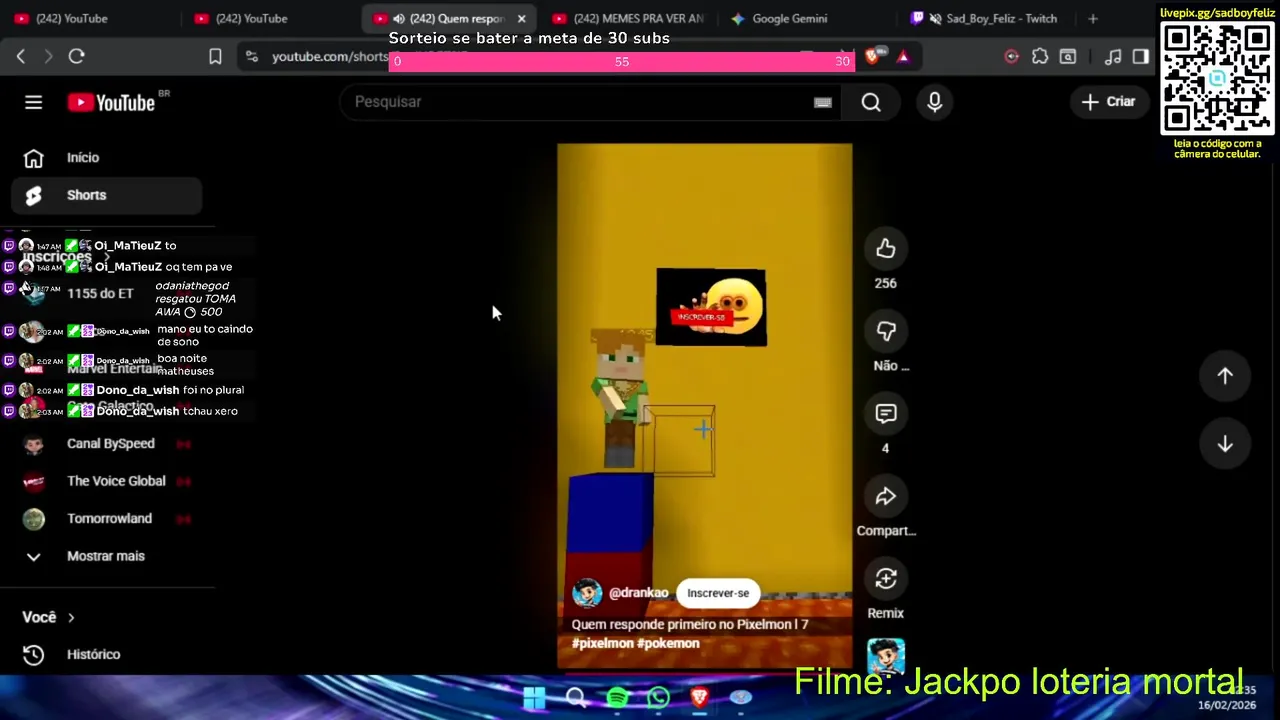Go to next short with down arrow
This screenshot has width=1280, height=720.
(1225, 444)
